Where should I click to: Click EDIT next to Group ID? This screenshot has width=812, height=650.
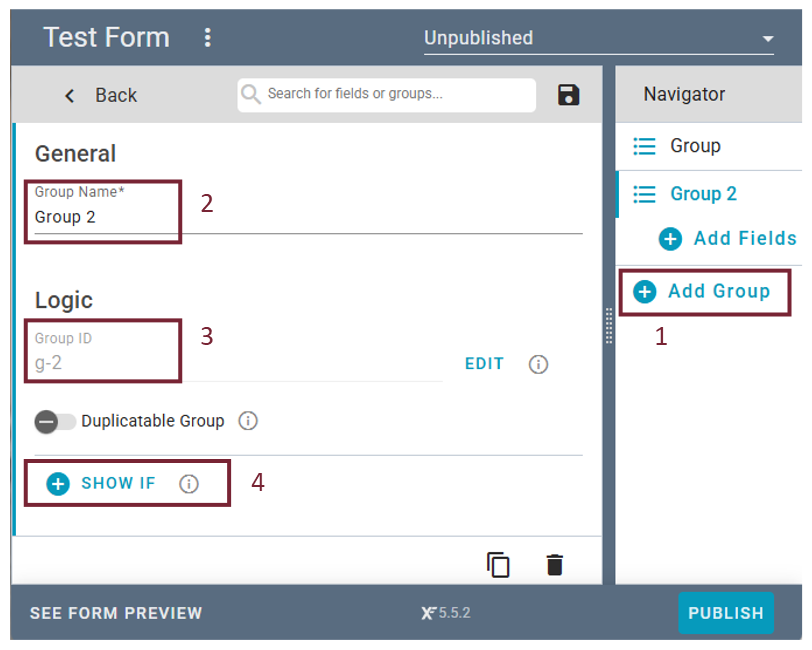[x=484, y=364]
